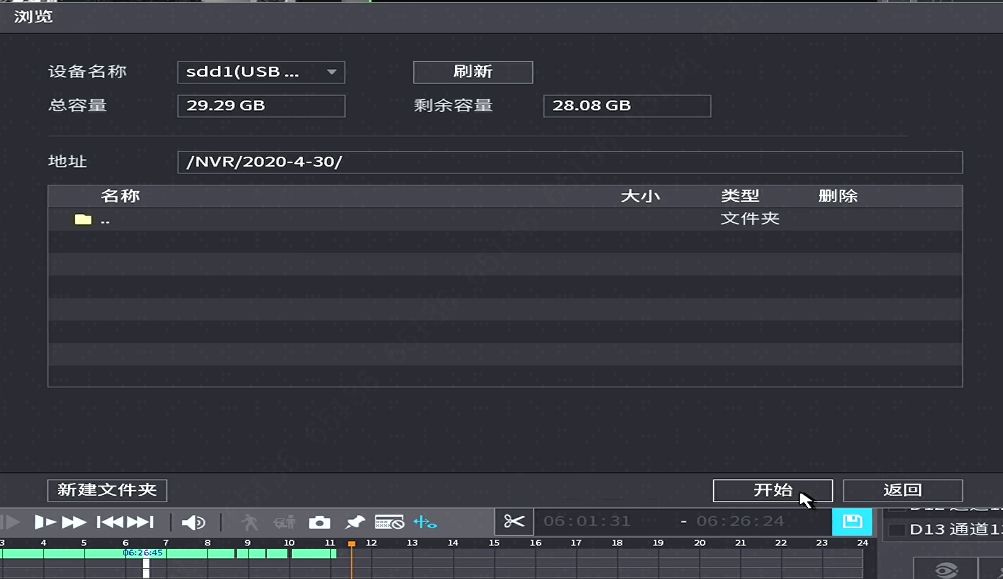Click the clip start time 06:01:31
The height and width of the screenshot is (579, 1003).
(x=587, y=521)
